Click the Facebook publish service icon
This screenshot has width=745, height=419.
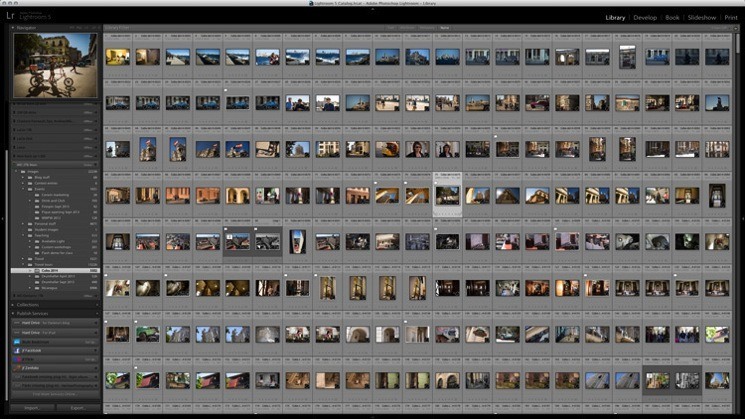click(17, 351)
